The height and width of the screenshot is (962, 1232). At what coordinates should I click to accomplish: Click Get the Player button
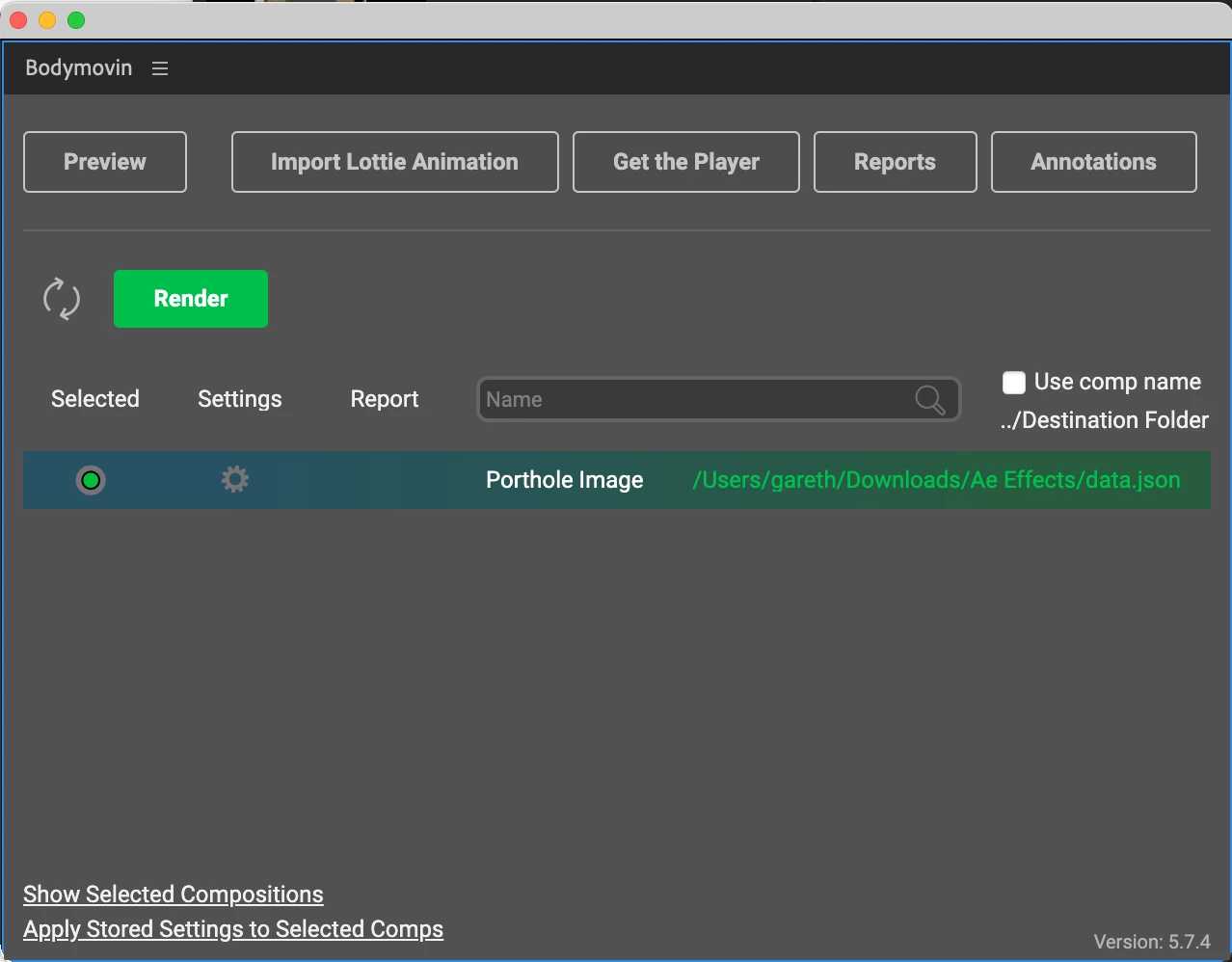pos(686,162)
